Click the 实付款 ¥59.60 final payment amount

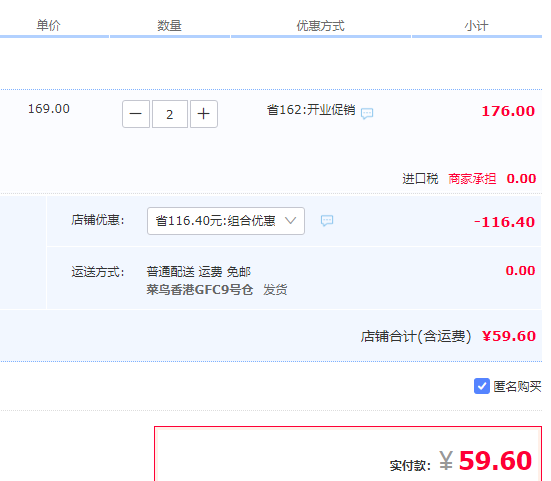tap(485, 461)
